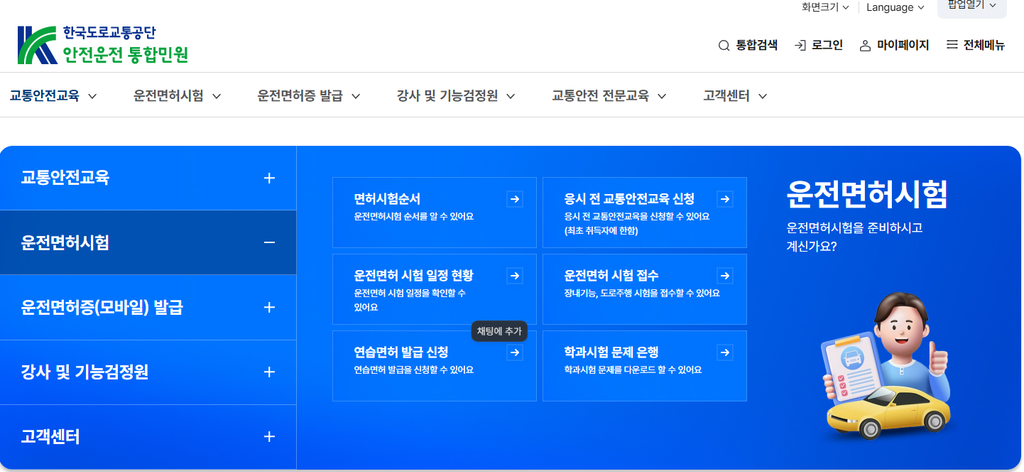Click the 전체메뉴 text label
Image resolution: width=1024 pixels, height=472 pixels.
click(984, 46)
